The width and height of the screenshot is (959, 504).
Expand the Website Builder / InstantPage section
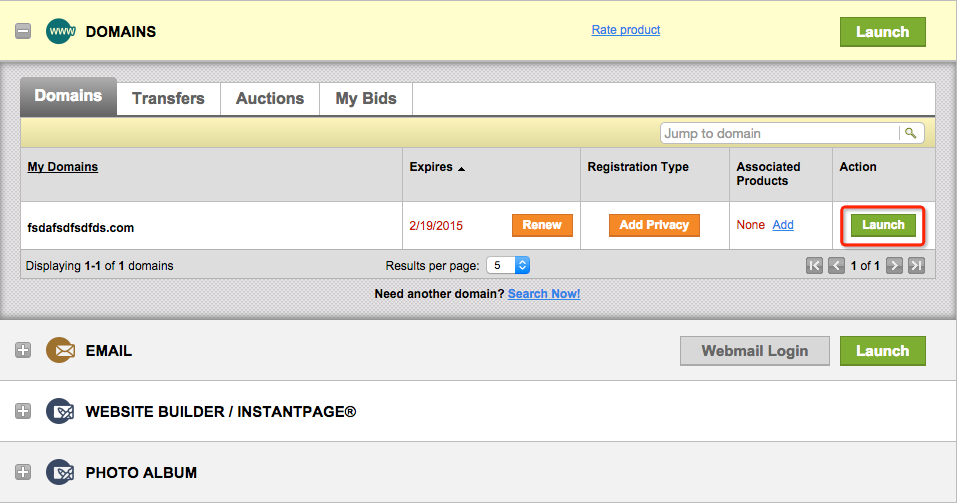coord(23,411)
